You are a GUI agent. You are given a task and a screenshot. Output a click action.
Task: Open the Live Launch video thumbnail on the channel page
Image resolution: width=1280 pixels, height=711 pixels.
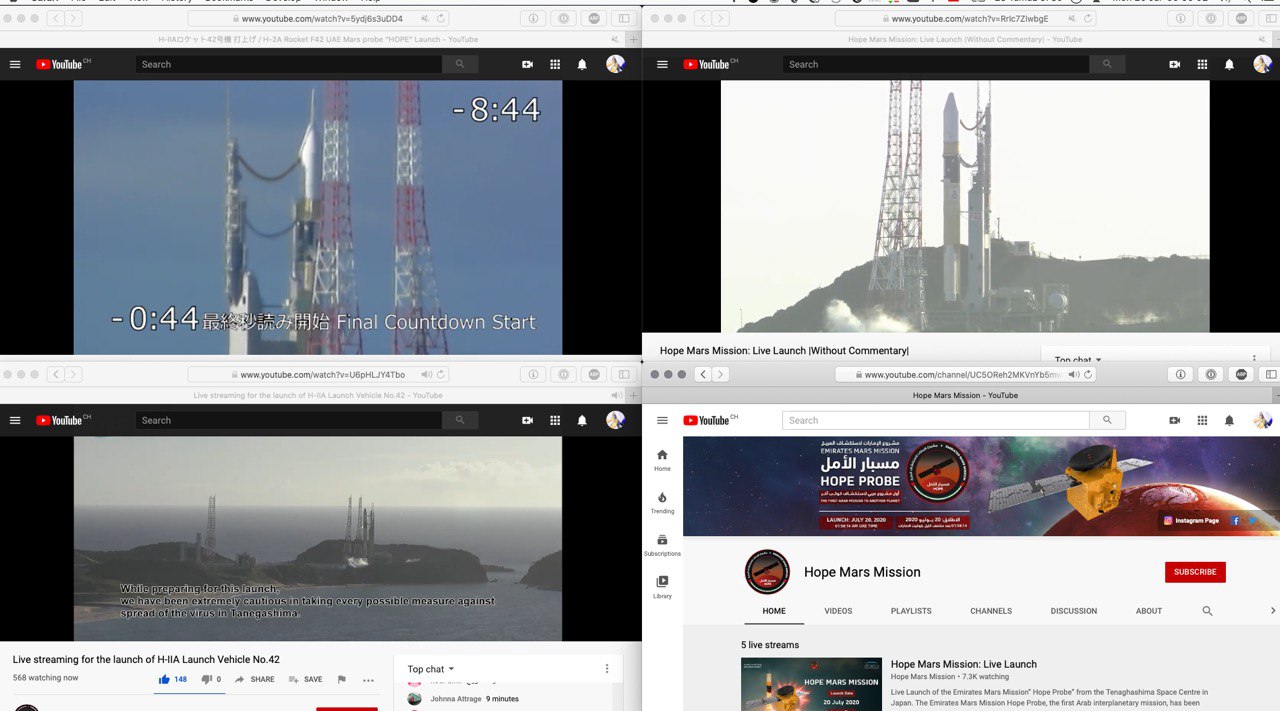click(811, 684)
